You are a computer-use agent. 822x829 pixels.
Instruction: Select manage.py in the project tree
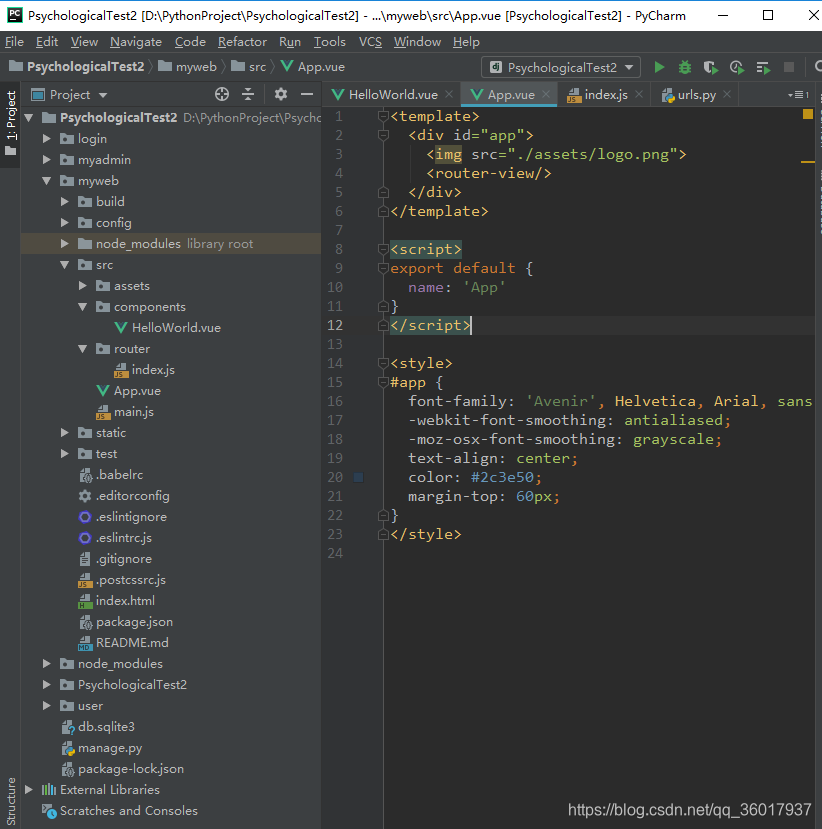tap(101, 748)
